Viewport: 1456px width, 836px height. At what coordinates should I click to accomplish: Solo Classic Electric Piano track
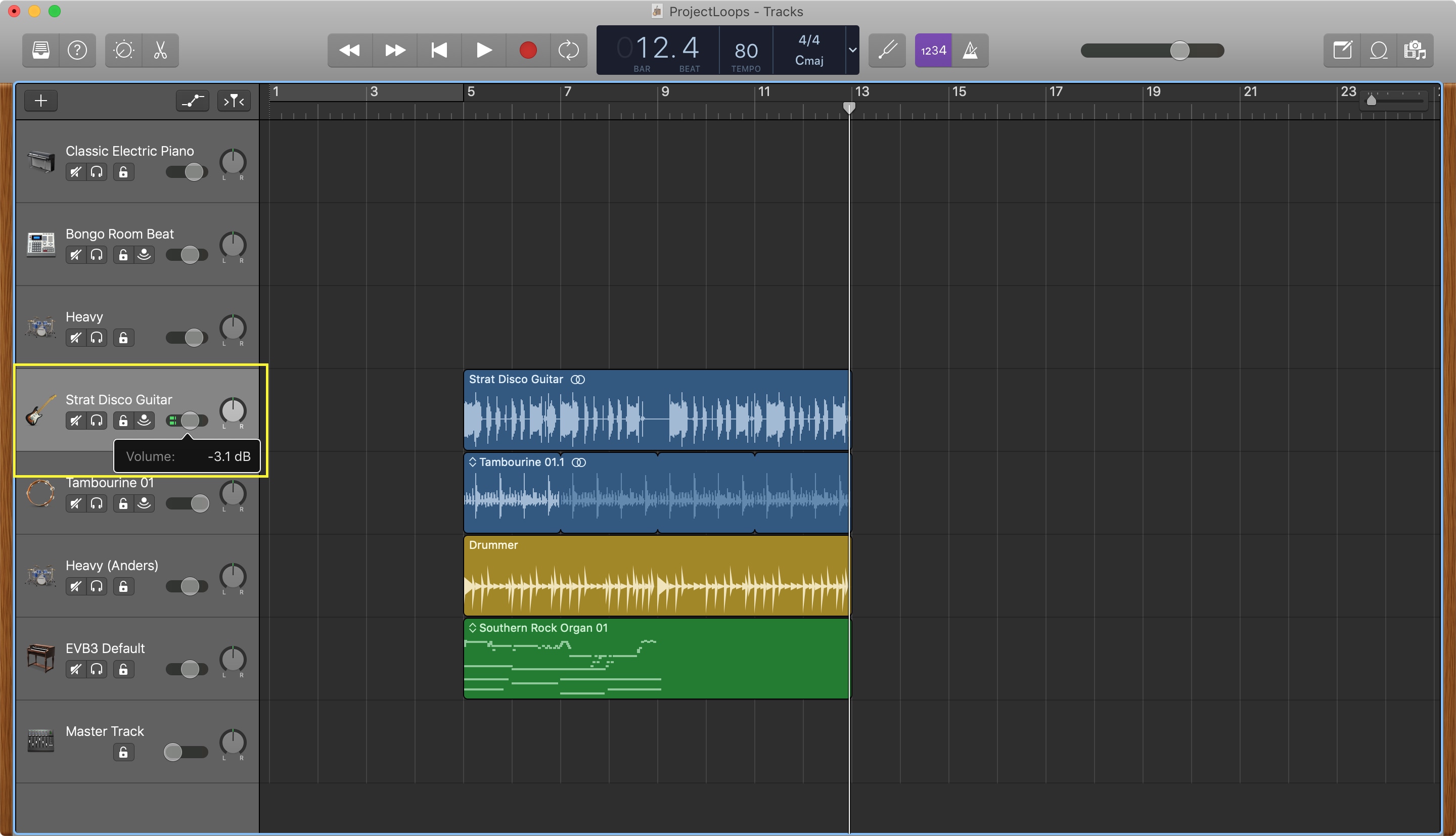click(x=97, y=172)
